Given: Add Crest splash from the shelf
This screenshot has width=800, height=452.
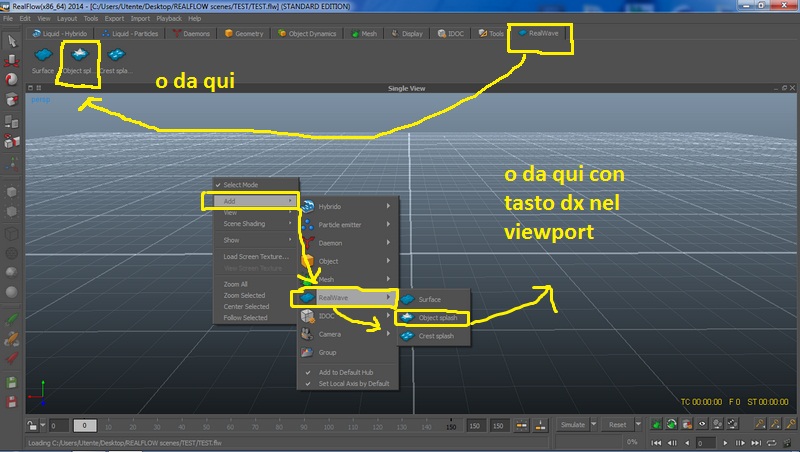Looking at the screenshot, I should pyautogui.click(x=116, y=60).
